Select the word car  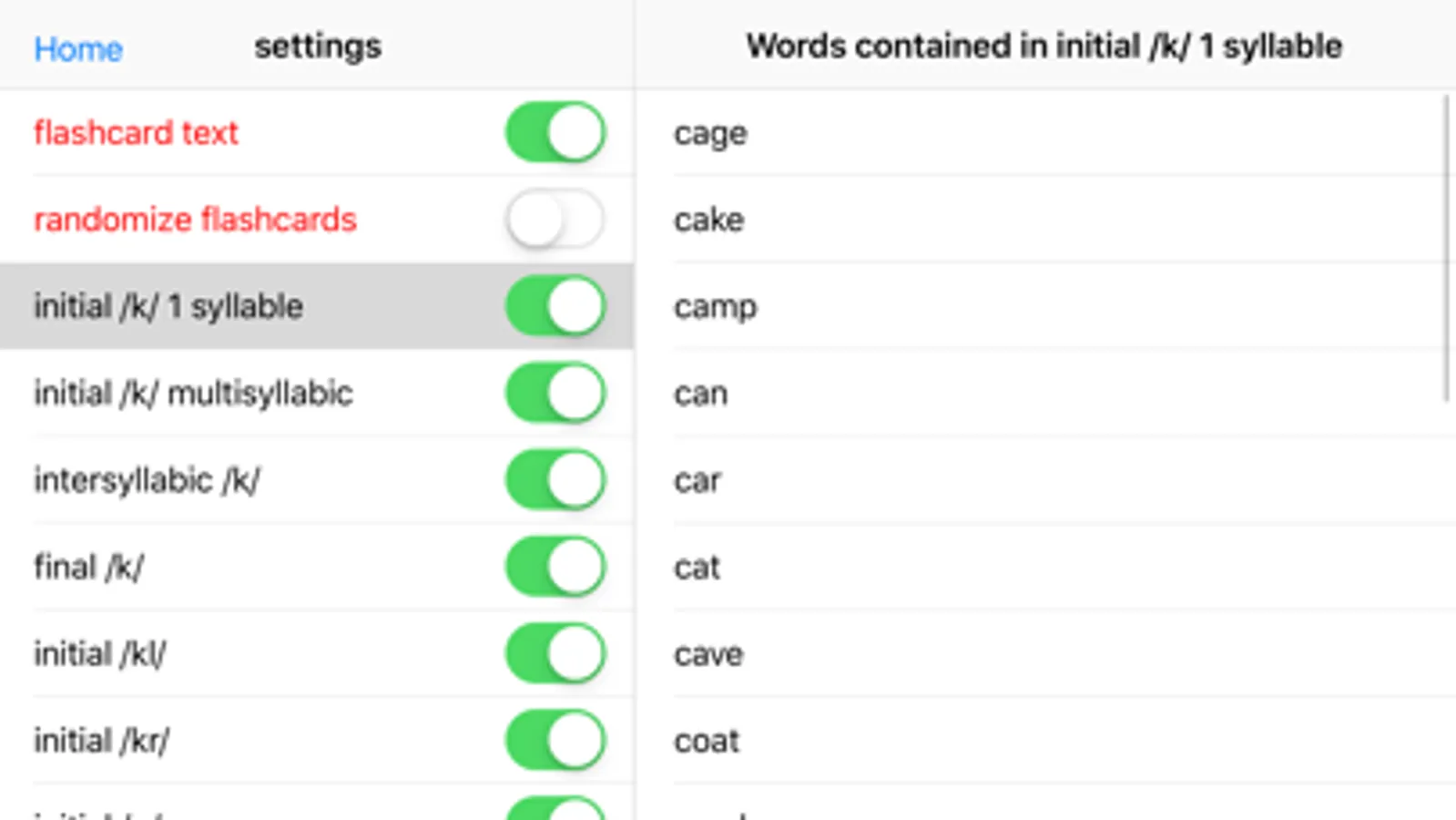pyautogui.click(x=697, y=480)
